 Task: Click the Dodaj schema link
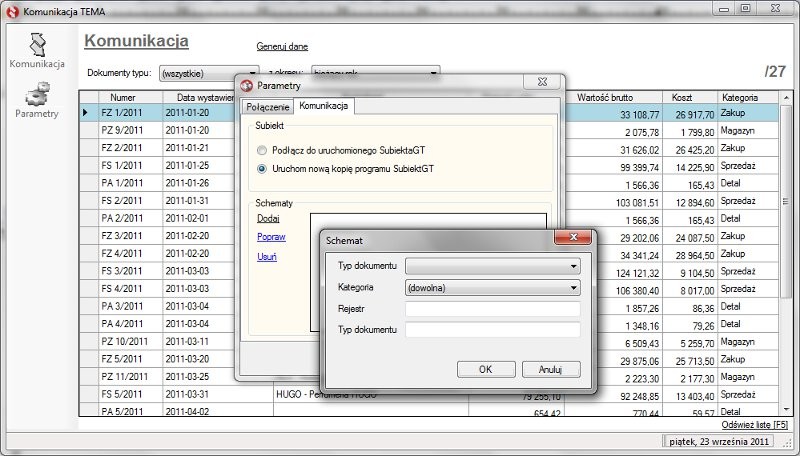(x=268, y=217)
